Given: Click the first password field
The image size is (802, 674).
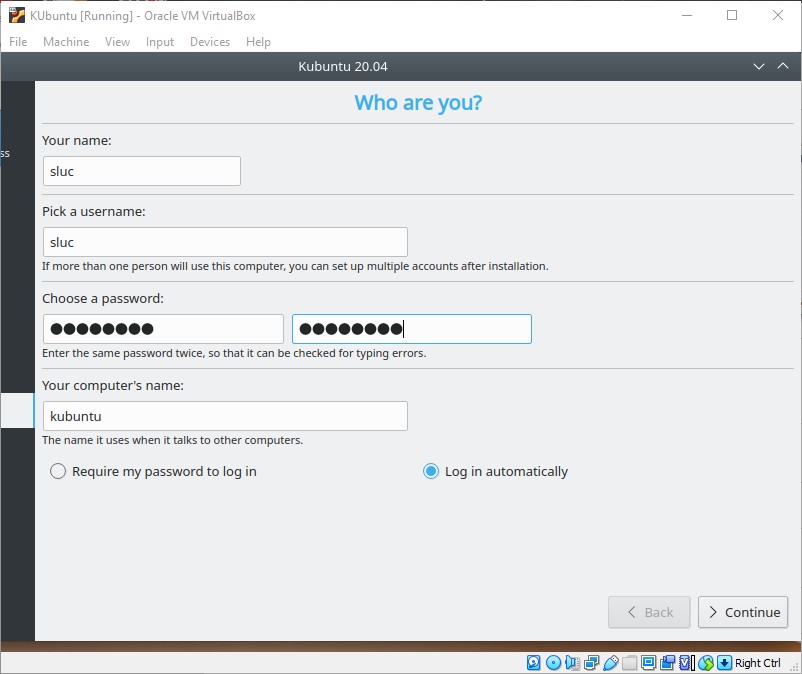Looking at the screenshot, I should (x=163, y=329).
